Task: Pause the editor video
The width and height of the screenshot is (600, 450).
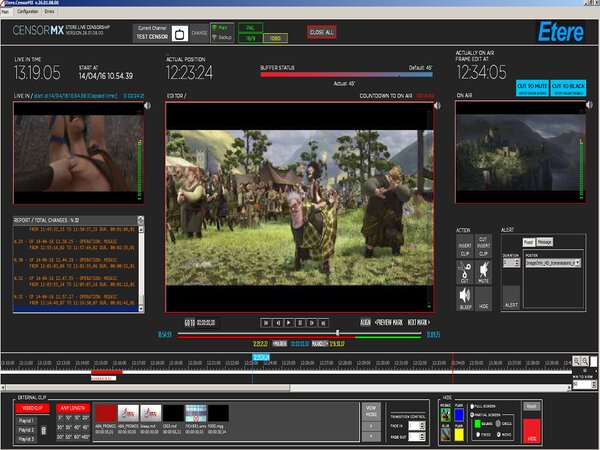Action: 300,323
